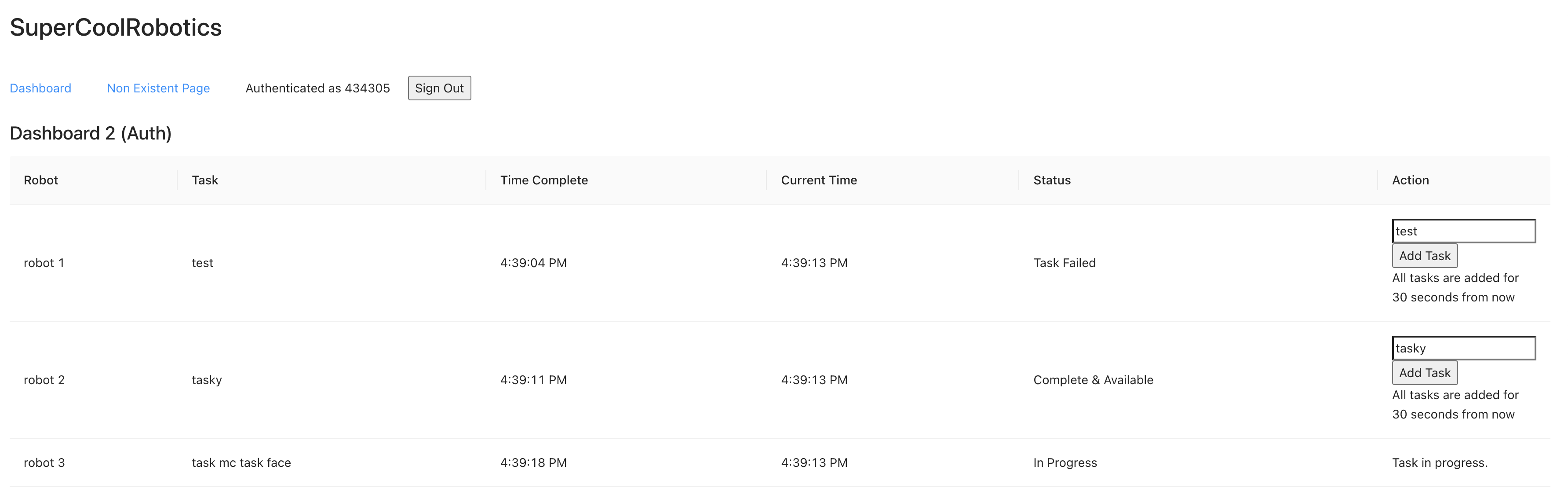The image size is (1568, 492).
Task: Click the robot 3 row name
Action: coord(44,463)
